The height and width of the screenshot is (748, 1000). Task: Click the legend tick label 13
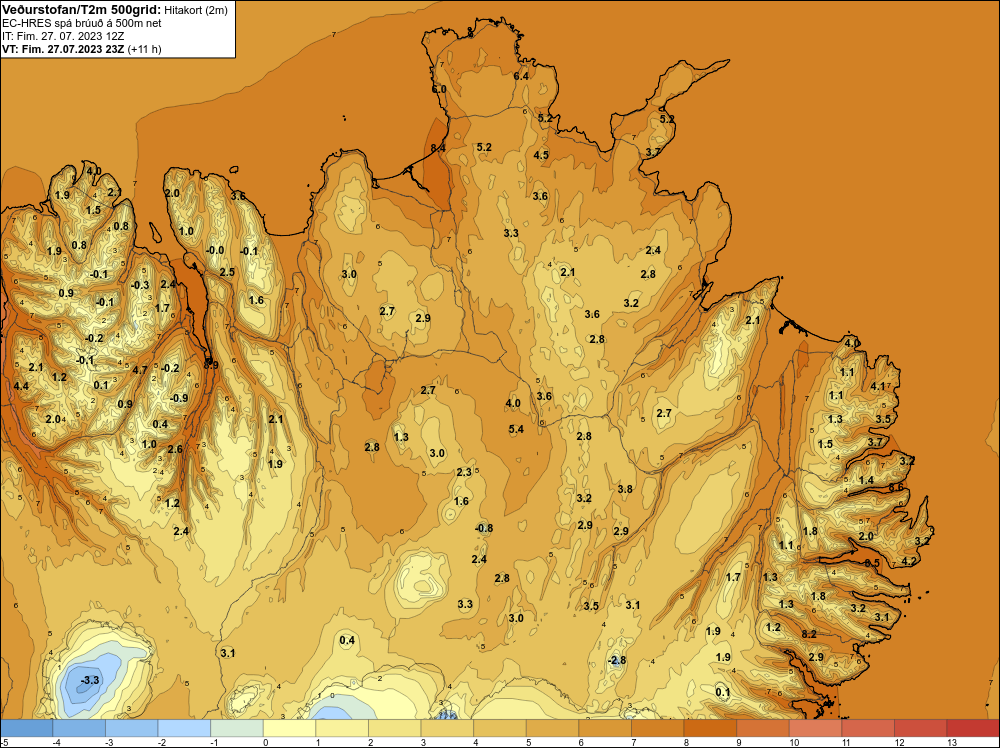tap(952, 742)
